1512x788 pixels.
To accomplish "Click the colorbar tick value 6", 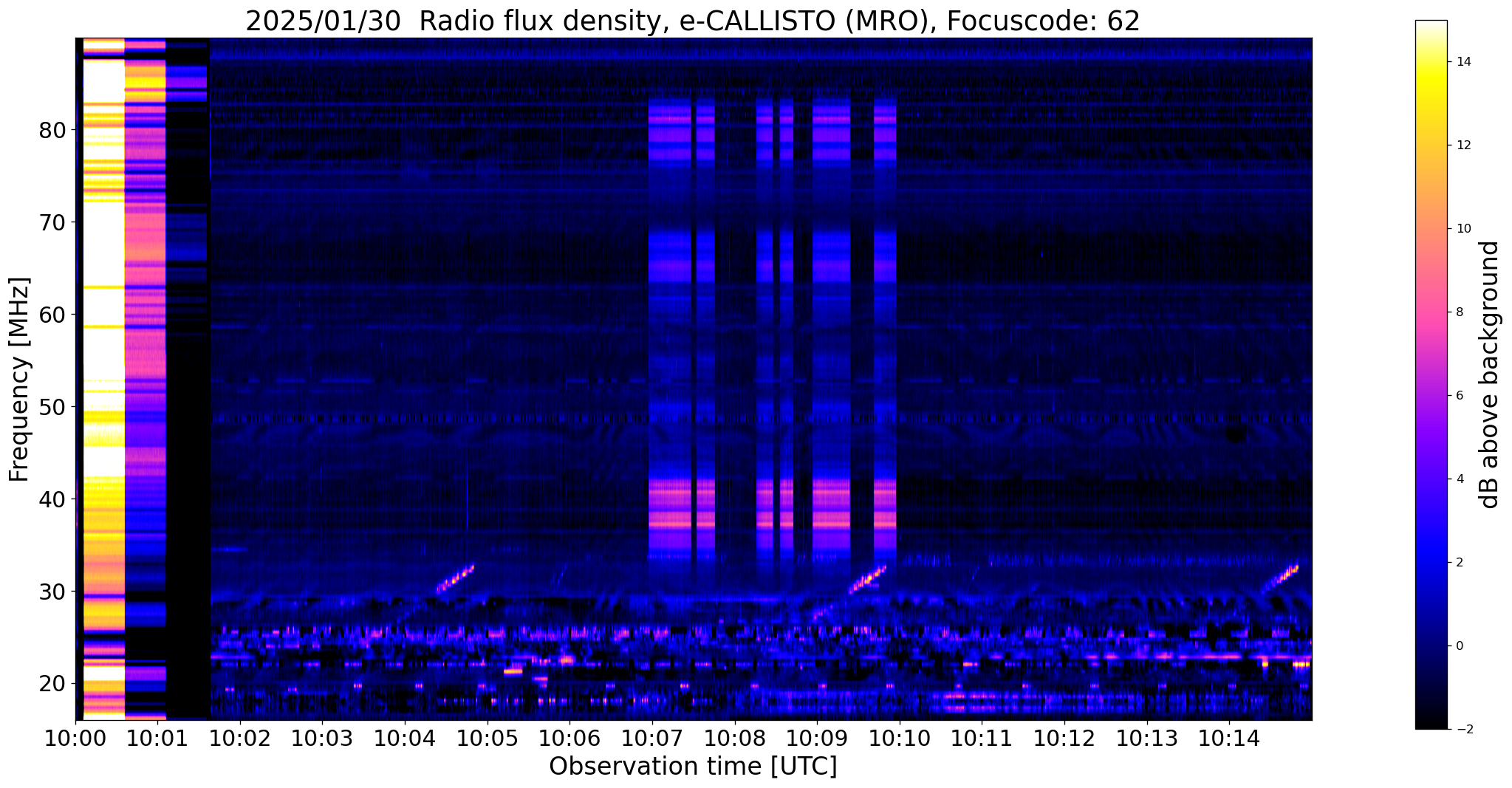I will pyautogui.click(x=1459, y=396).
